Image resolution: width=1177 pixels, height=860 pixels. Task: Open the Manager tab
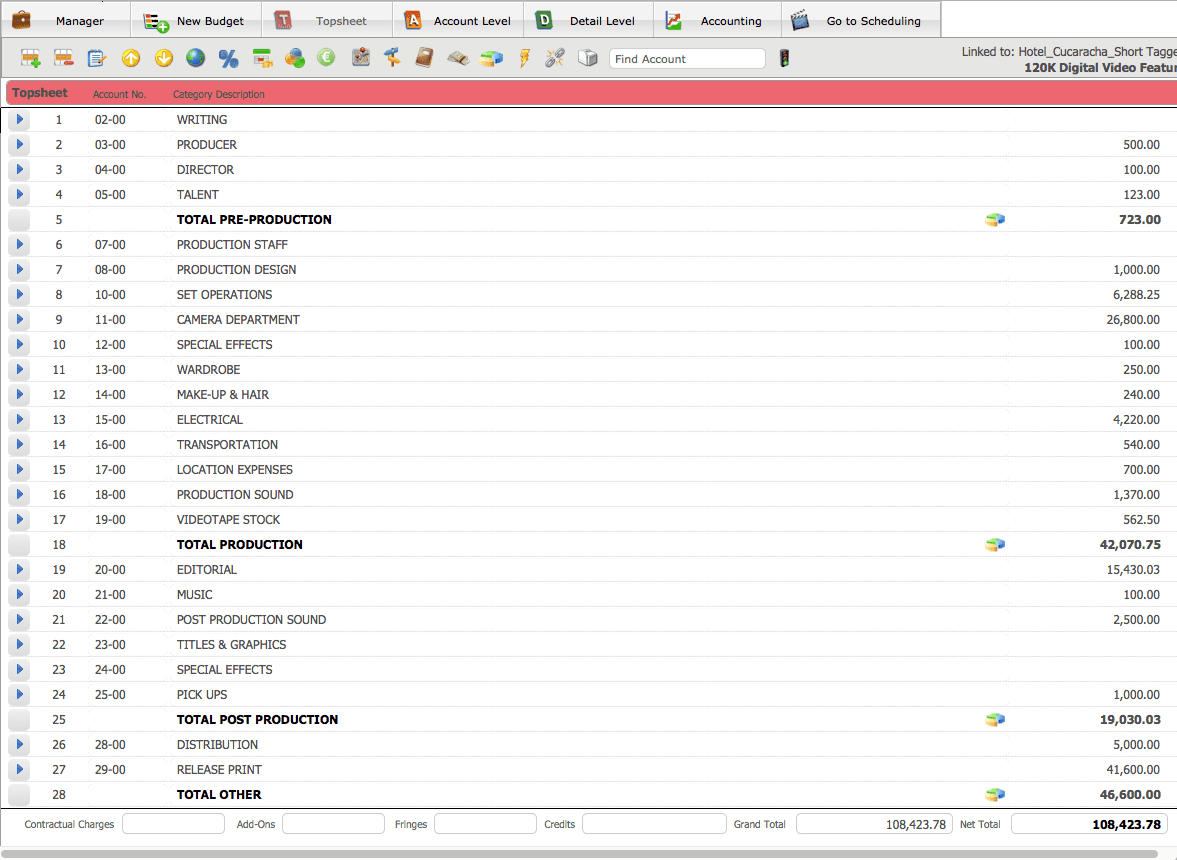click(x=65, y=20)
